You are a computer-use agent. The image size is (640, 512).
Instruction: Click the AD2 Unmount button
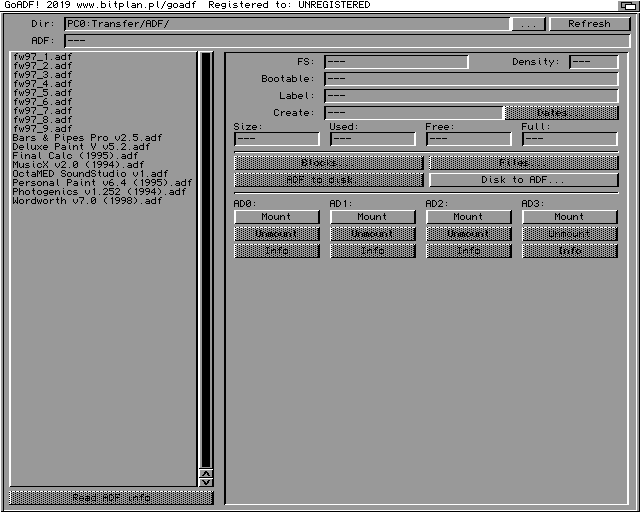click(469, 234)
